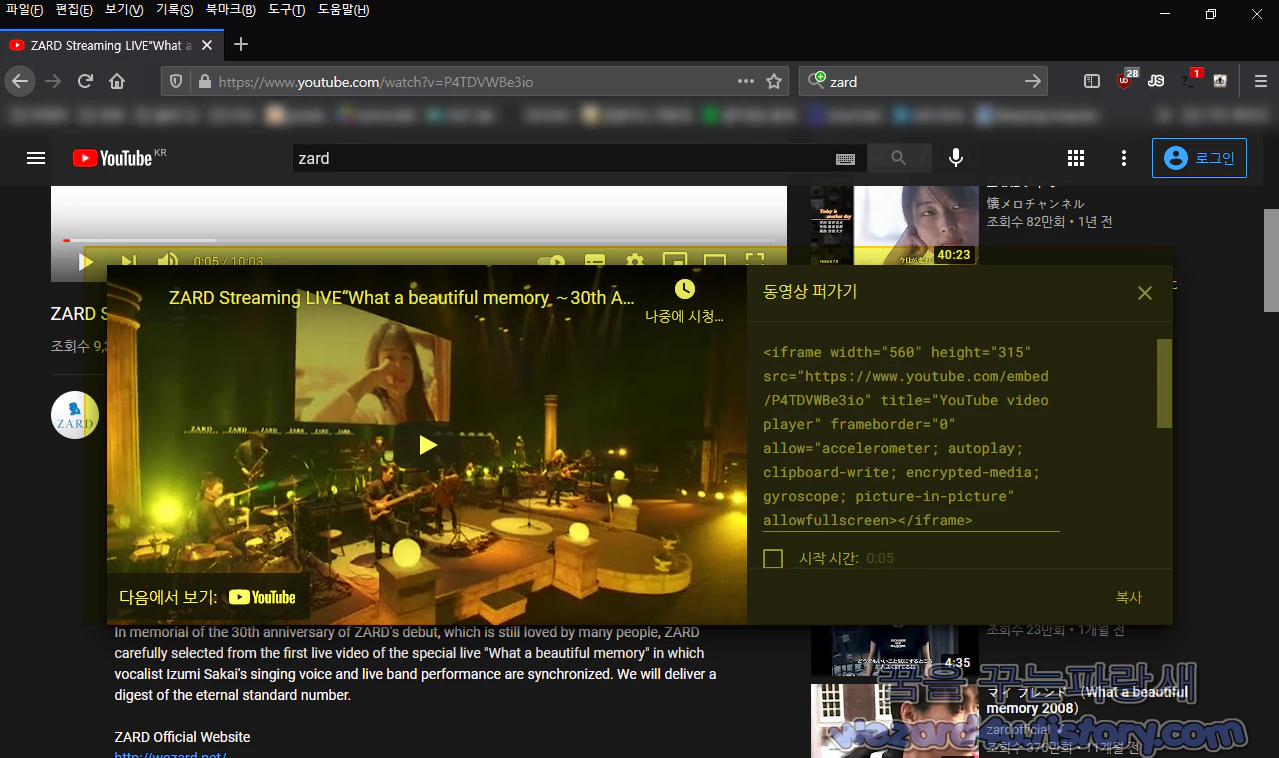The height and width of the screenshot is (758, 1279).
Task: Click the login (로그인) button
Action: coord(1199,158)
